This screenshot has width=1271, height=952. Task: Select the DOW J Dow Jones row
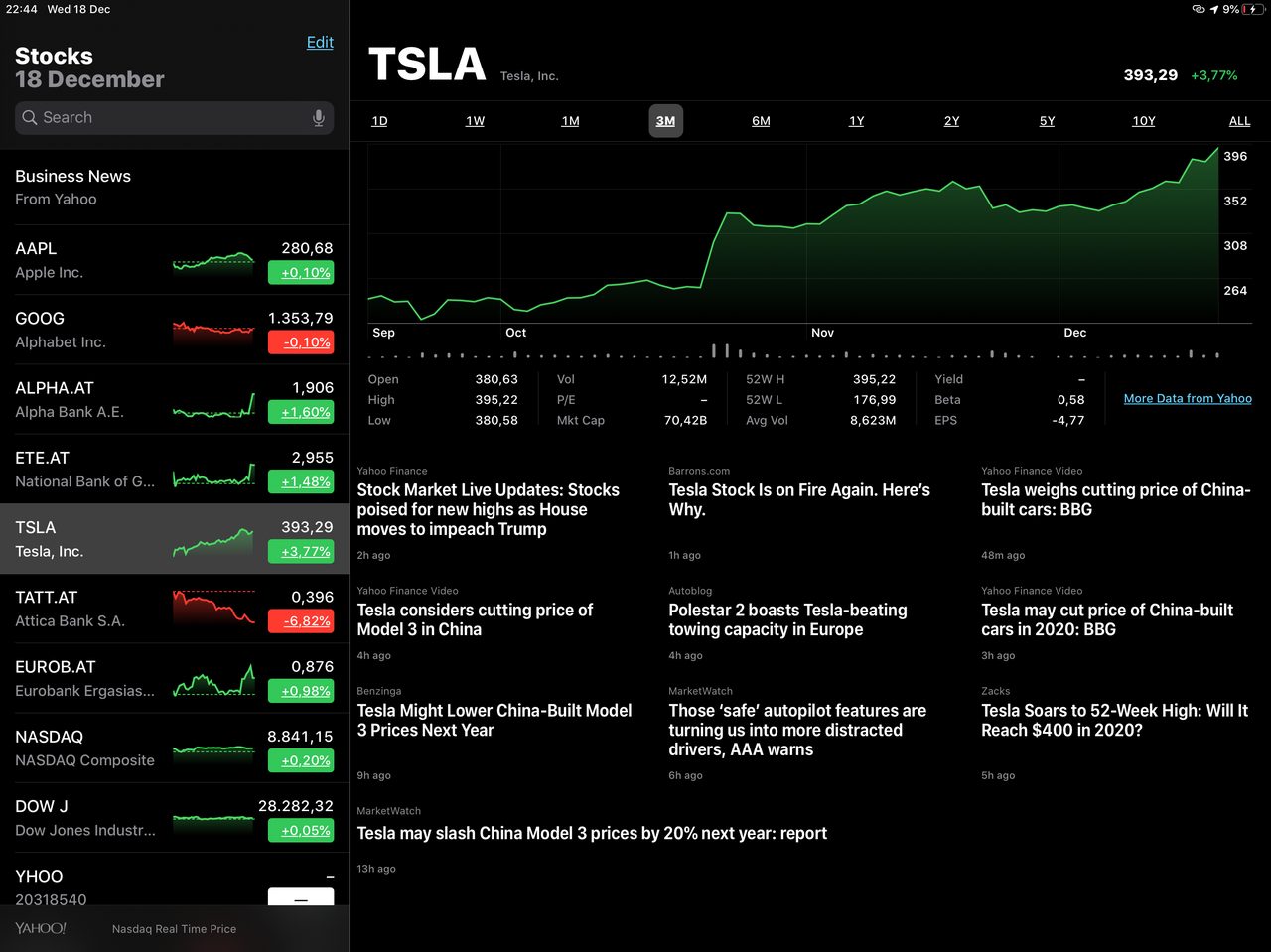[174, 818]
